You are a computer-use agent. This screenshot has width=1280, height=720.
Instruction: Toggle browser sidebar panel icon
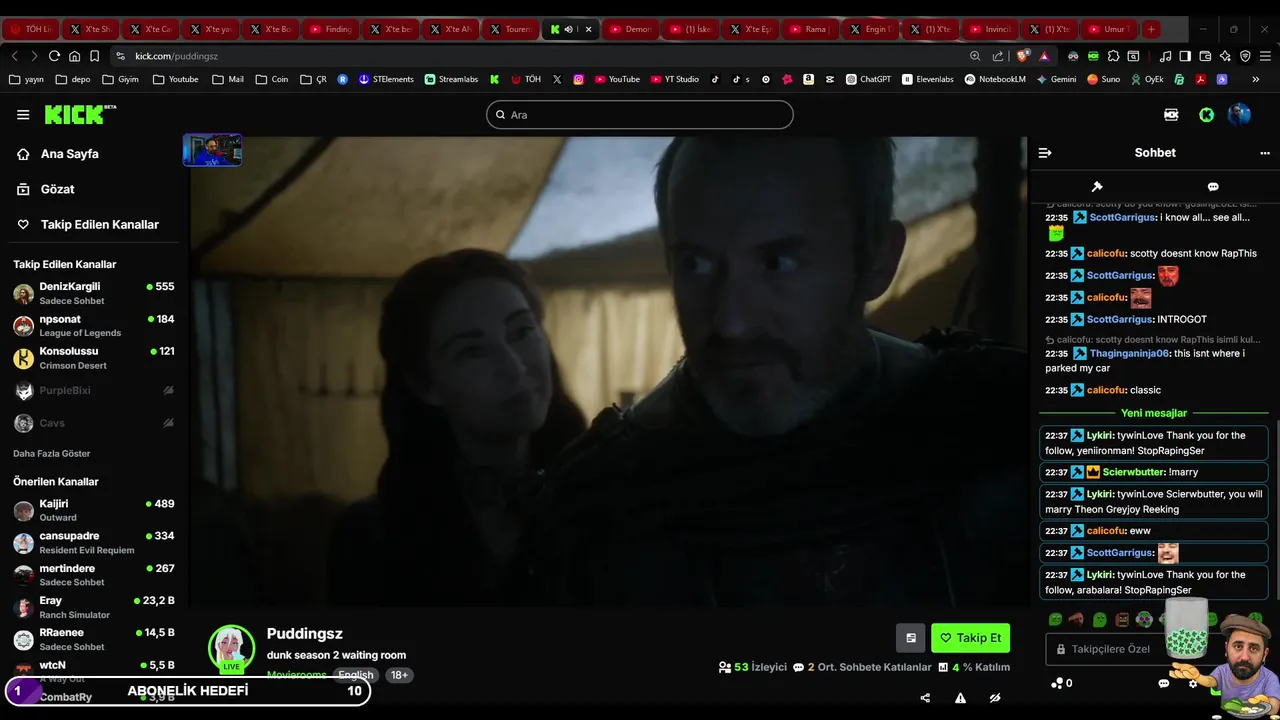pyautogui.click(x=1185, y=56)
